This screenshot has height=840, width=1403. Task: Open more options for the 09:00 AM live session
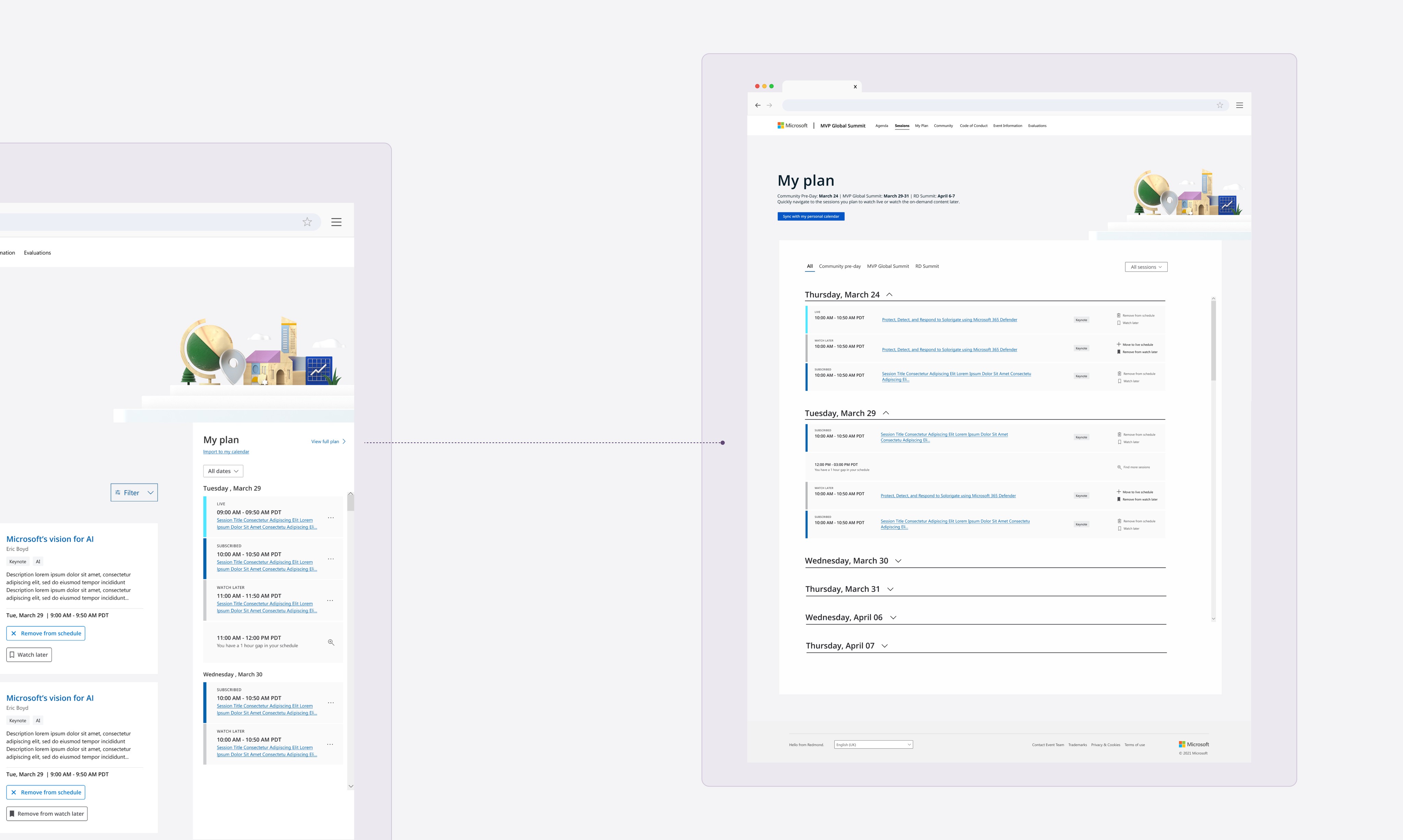coord(331,517)
